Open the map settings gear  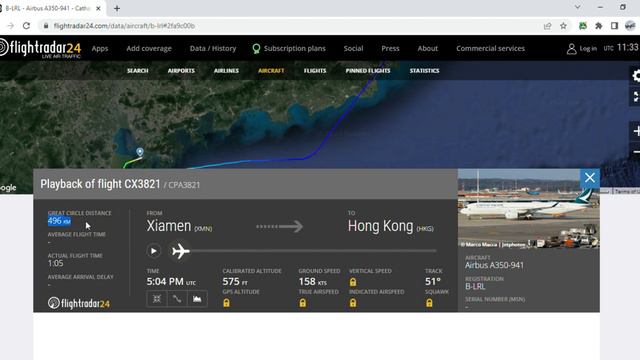(635, 76)
